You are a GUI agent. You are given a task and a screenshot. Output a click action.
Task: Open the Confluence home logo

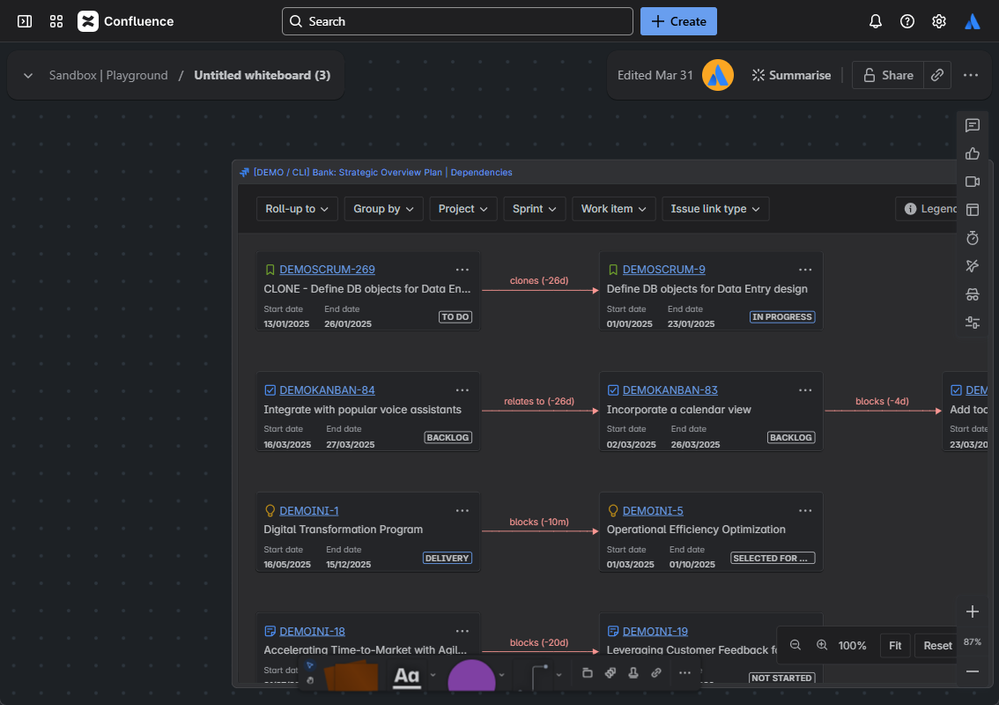[x=126, y=22]
